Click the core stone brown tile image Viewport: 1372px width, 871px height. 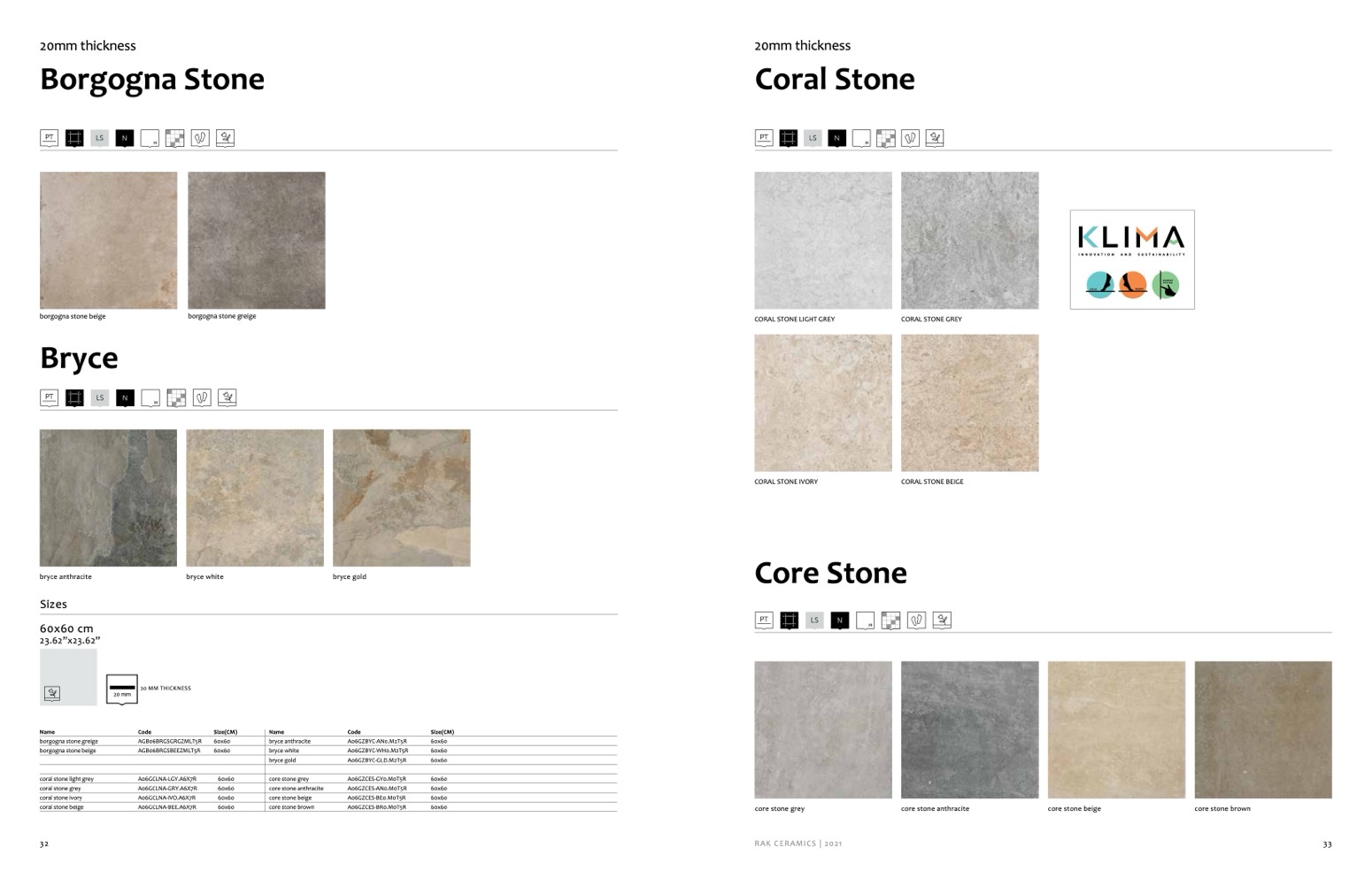1262,729
